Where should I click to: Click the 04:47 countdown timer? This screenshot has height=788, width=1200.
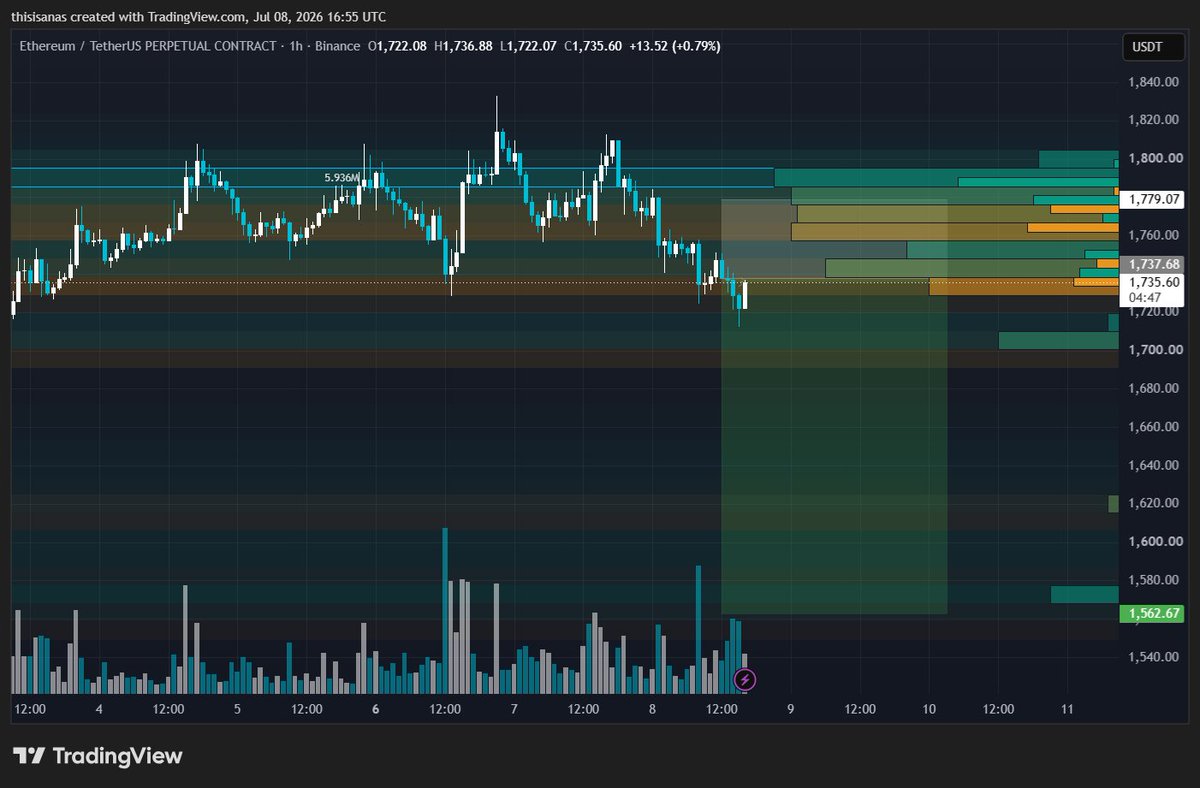[x=1144, y=298]
